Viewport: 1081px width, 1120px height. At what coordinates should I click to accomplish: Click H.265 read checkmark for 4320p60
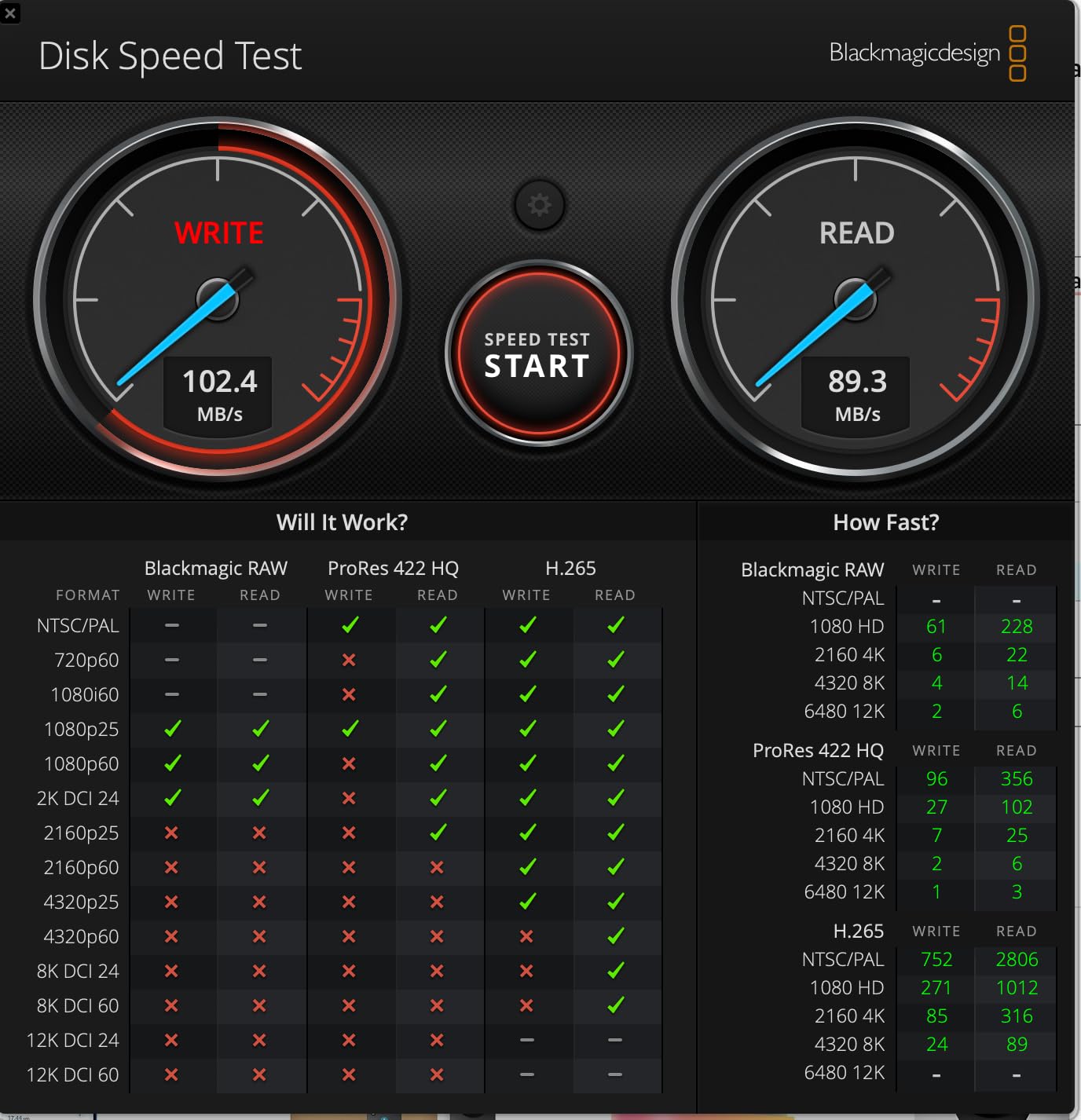(x=615, y=936)
